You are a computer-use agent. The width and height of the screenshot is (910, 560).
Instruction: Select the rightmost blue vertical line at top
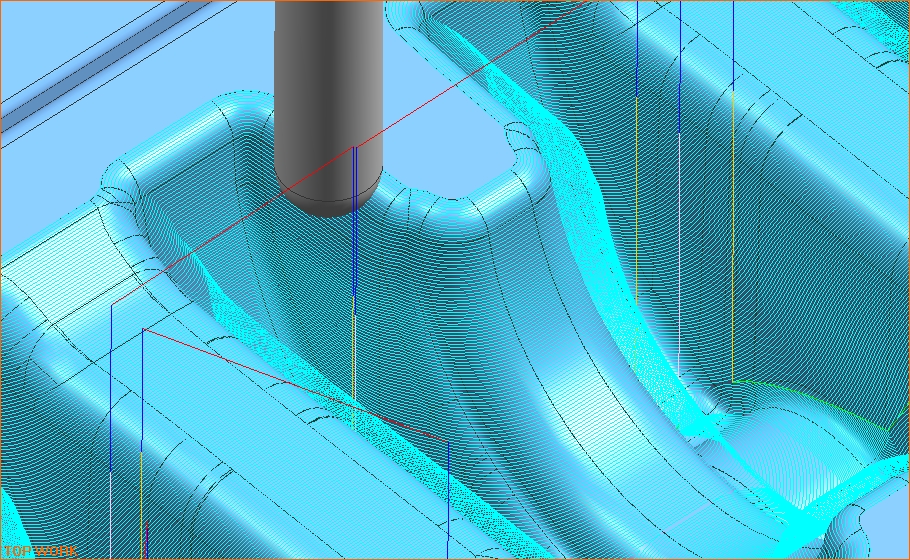pos(732,40)
